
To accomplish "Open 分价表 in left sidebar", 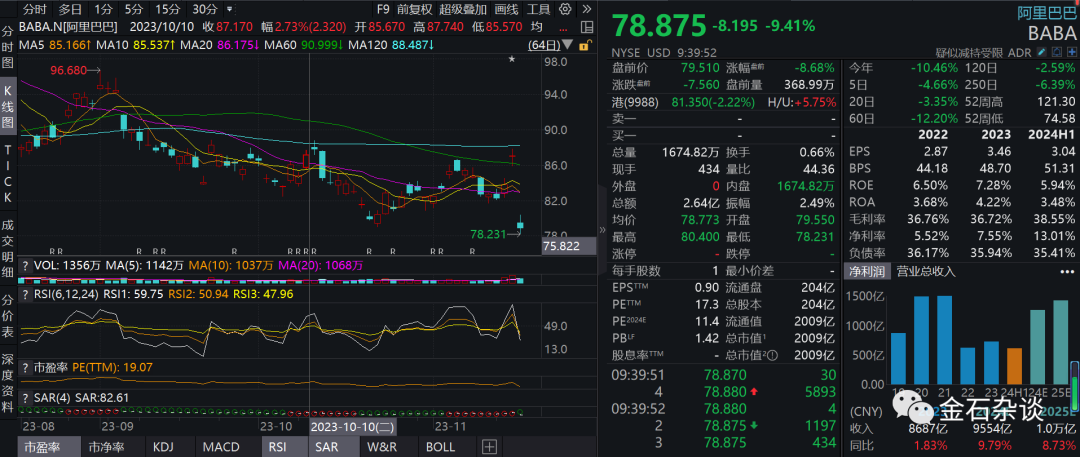I will [x=8, y=314].
